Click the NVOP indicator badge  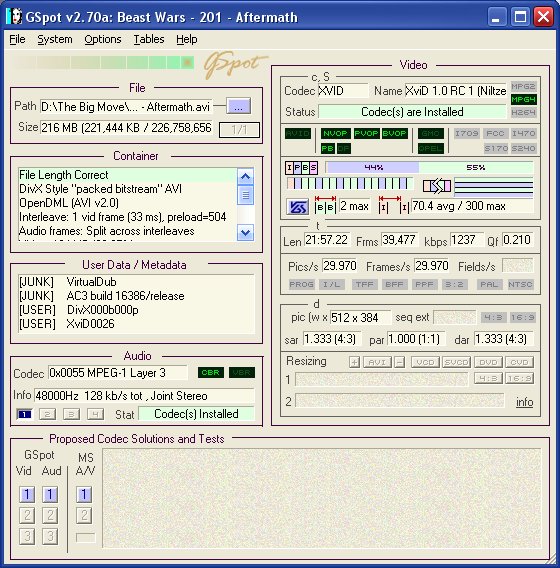pyautogui.click(x=335, y=133)
